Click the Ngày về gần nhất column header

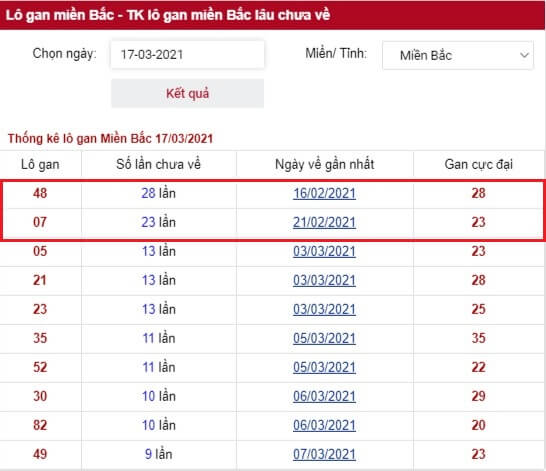point(325,164)
